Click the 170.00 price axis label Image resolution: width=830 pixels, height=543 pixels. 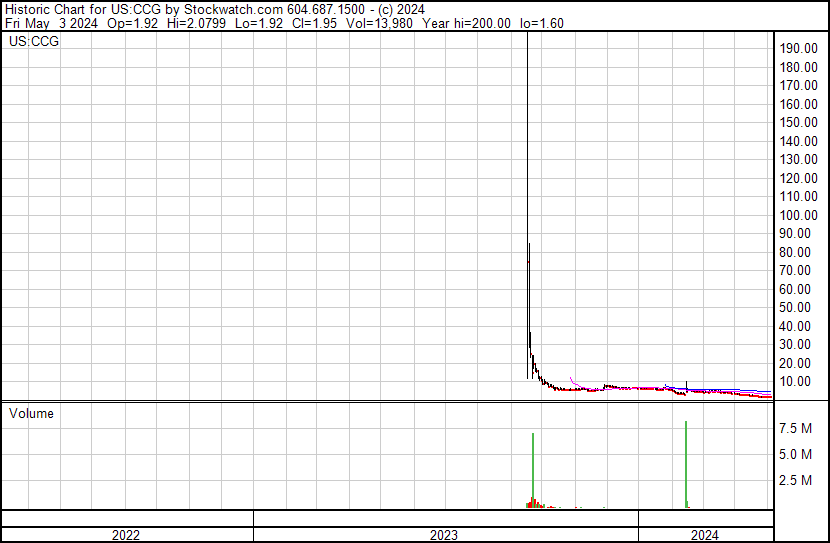[798, 85]
